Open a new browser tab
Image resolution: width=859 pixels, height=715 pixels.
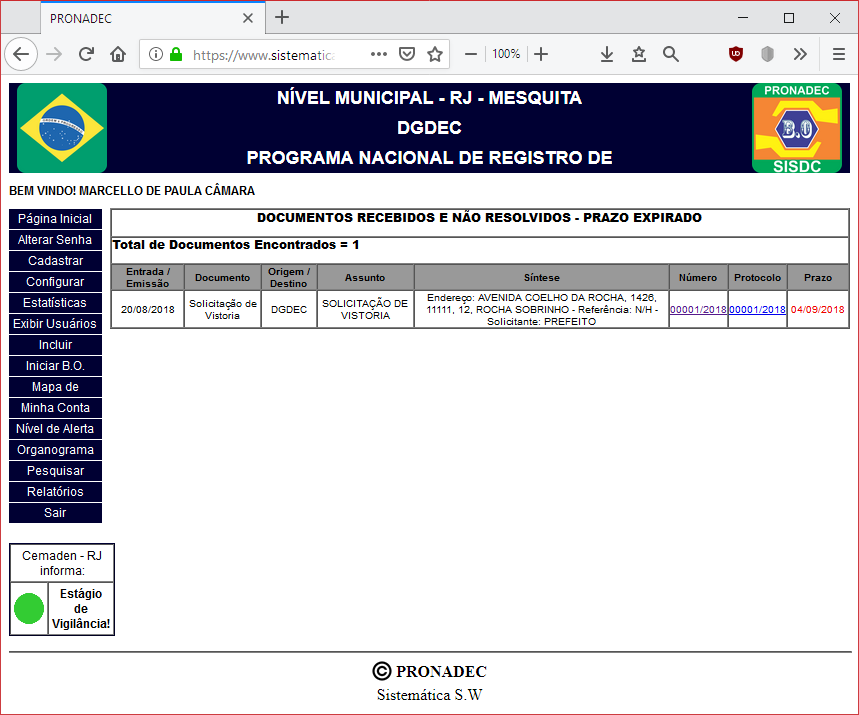(282, 18)
